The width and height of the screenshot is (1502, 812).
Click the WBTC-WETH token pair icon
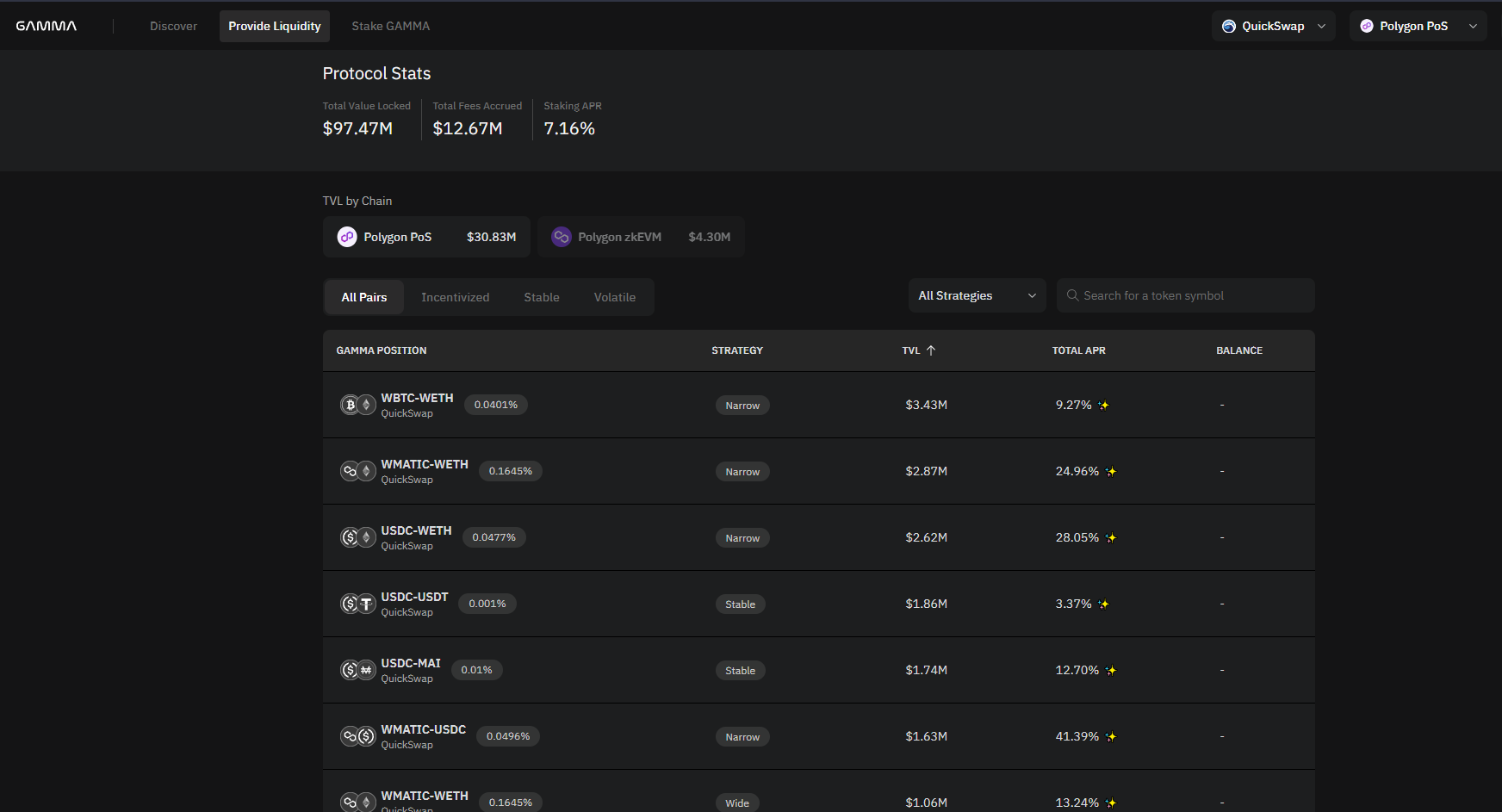click(x=357, y=405)
